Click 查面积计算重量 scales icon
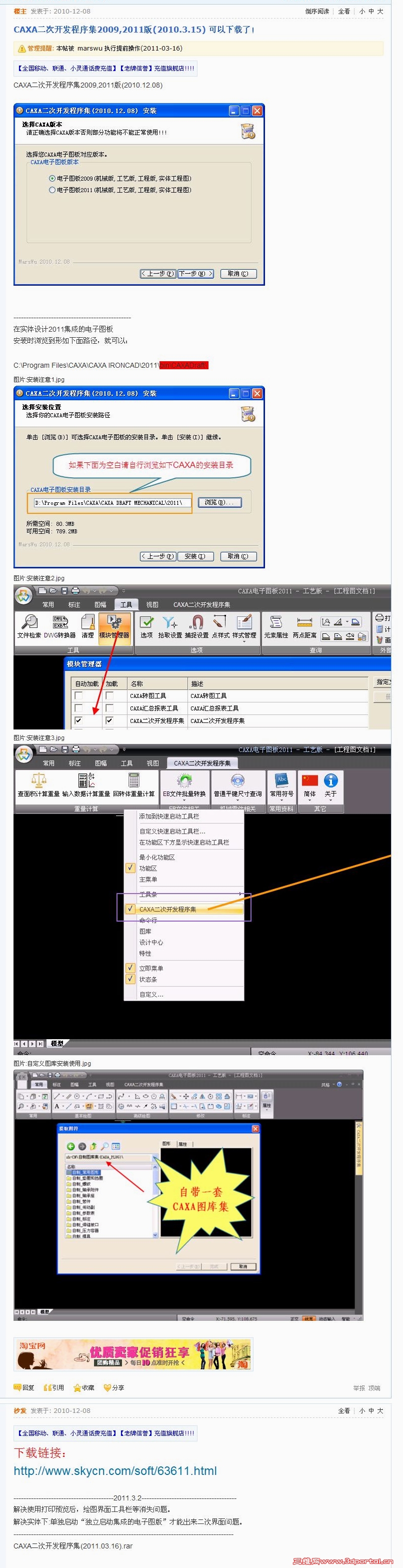403x1568 pixels. tap(39, 780)
